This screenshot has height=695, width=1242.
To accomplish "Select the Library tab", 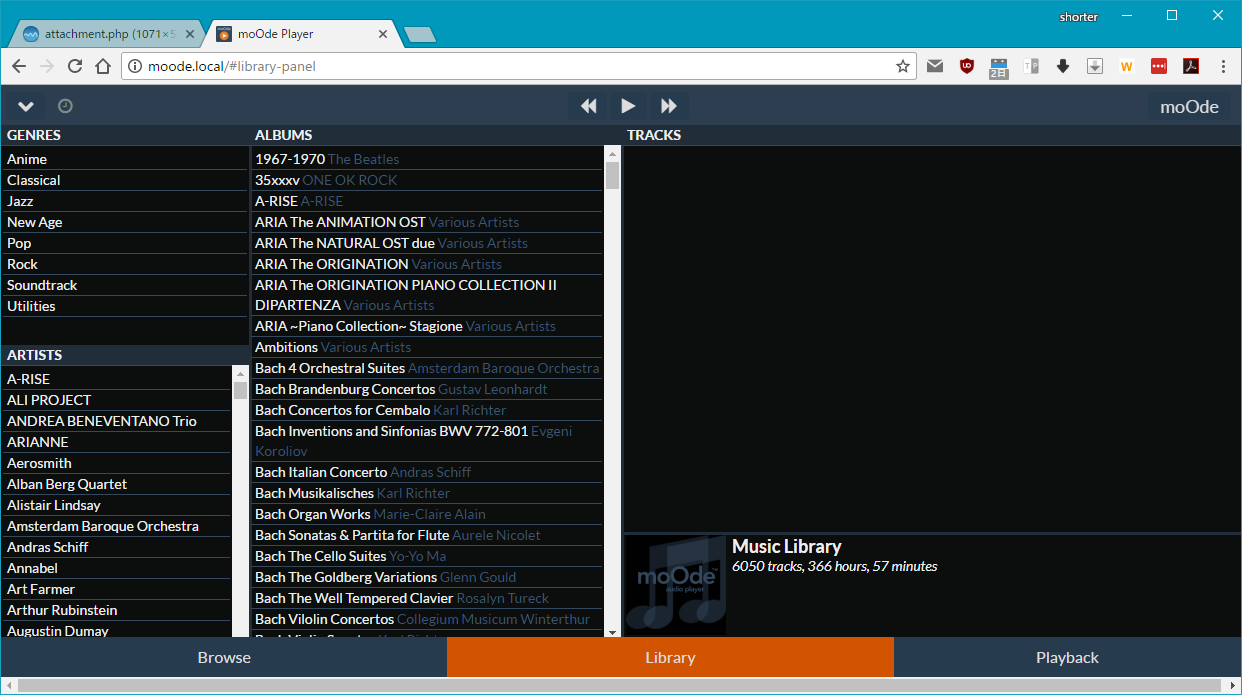I will click(670, 657).
